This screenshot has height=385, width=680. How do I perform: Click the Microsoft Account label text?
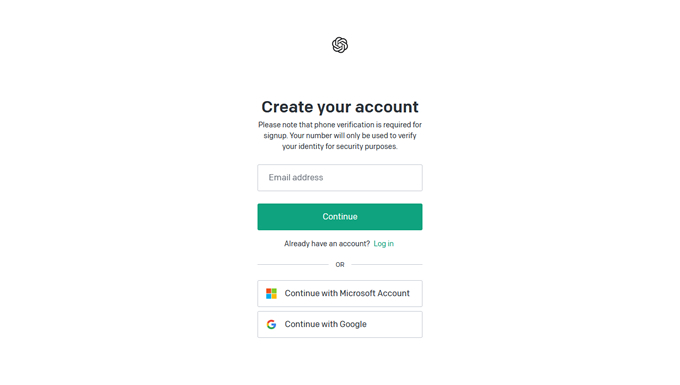click(375, 294)
